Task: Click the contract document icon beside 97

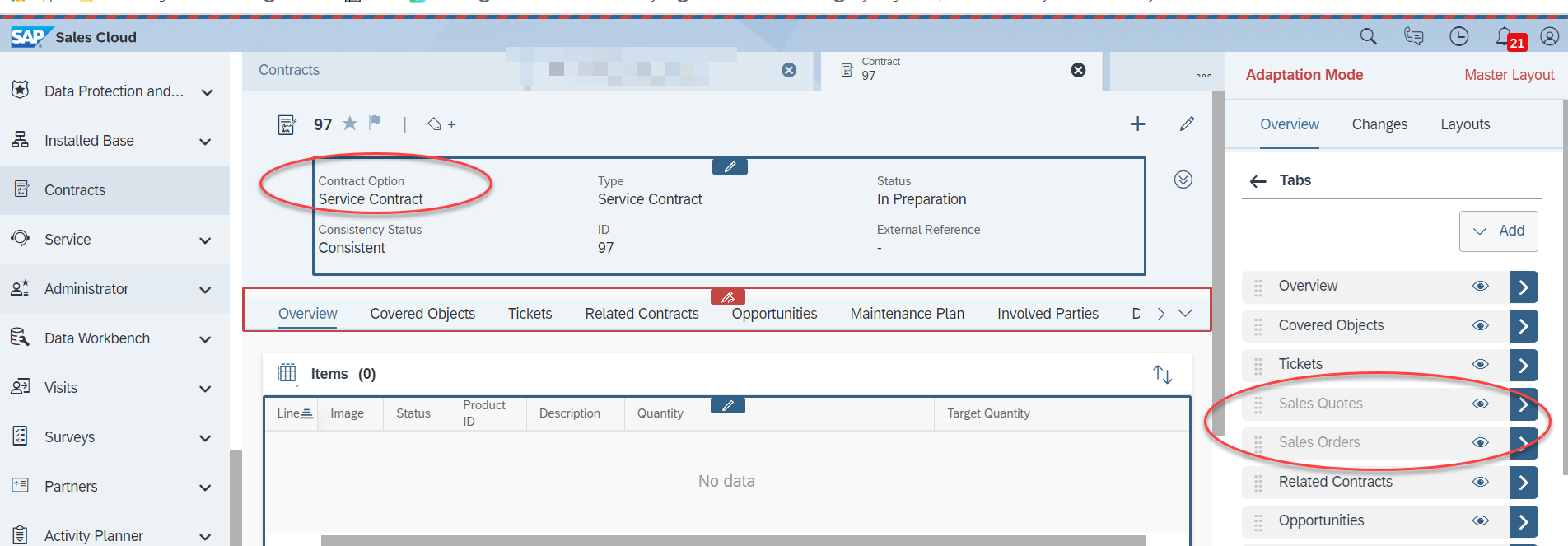Action: (287, 124)
